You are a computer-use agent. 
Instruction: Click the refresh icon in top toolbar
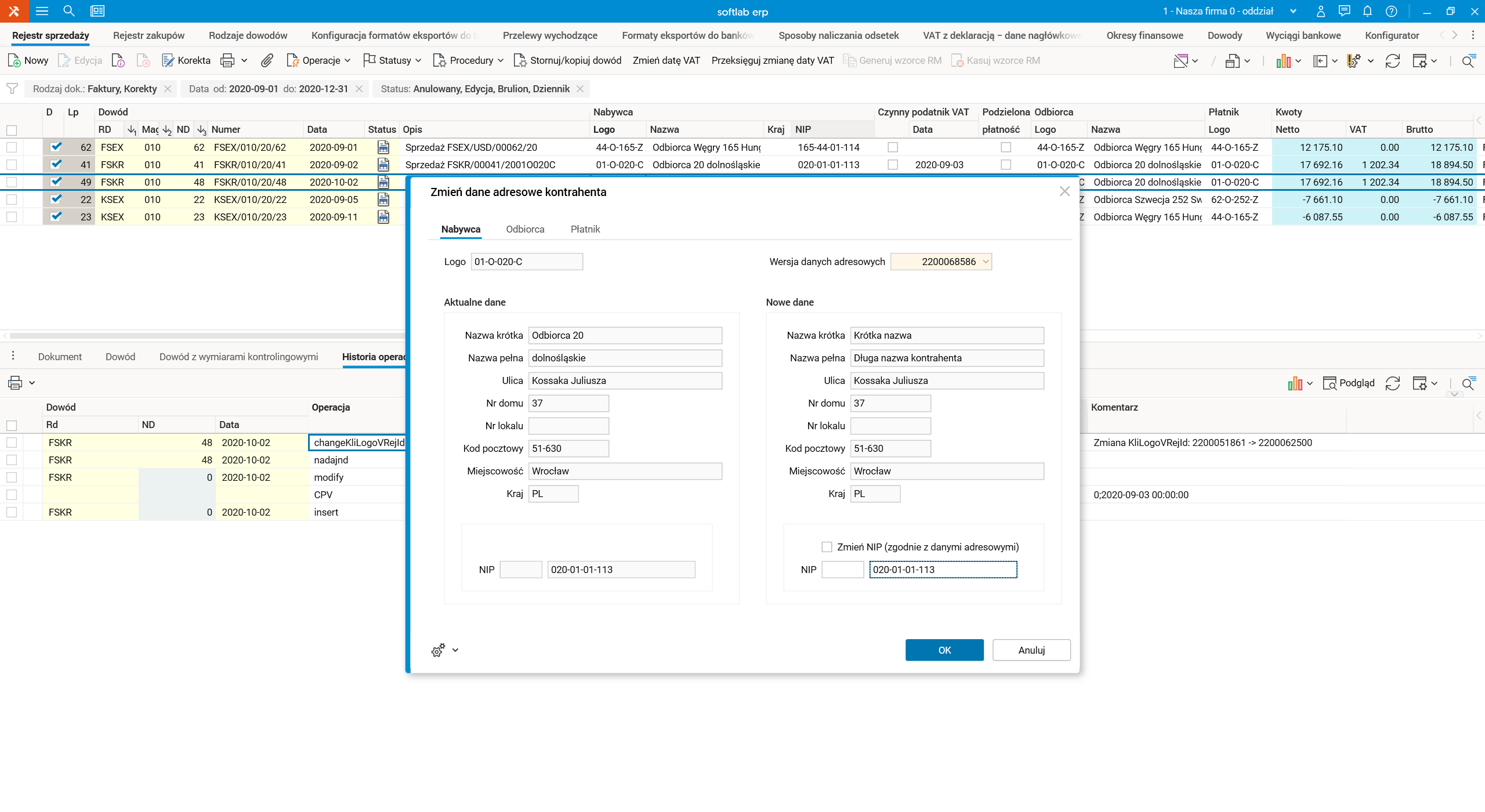point(1392,60)
